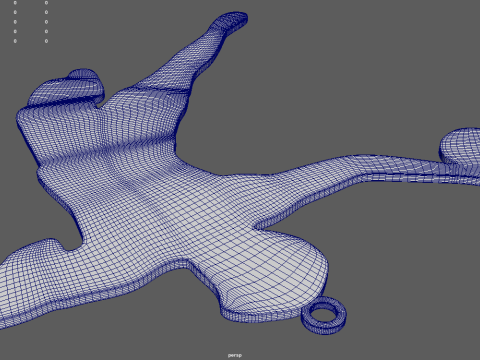Click the persp camera label
480x360 pixels.
coord(235,355)
